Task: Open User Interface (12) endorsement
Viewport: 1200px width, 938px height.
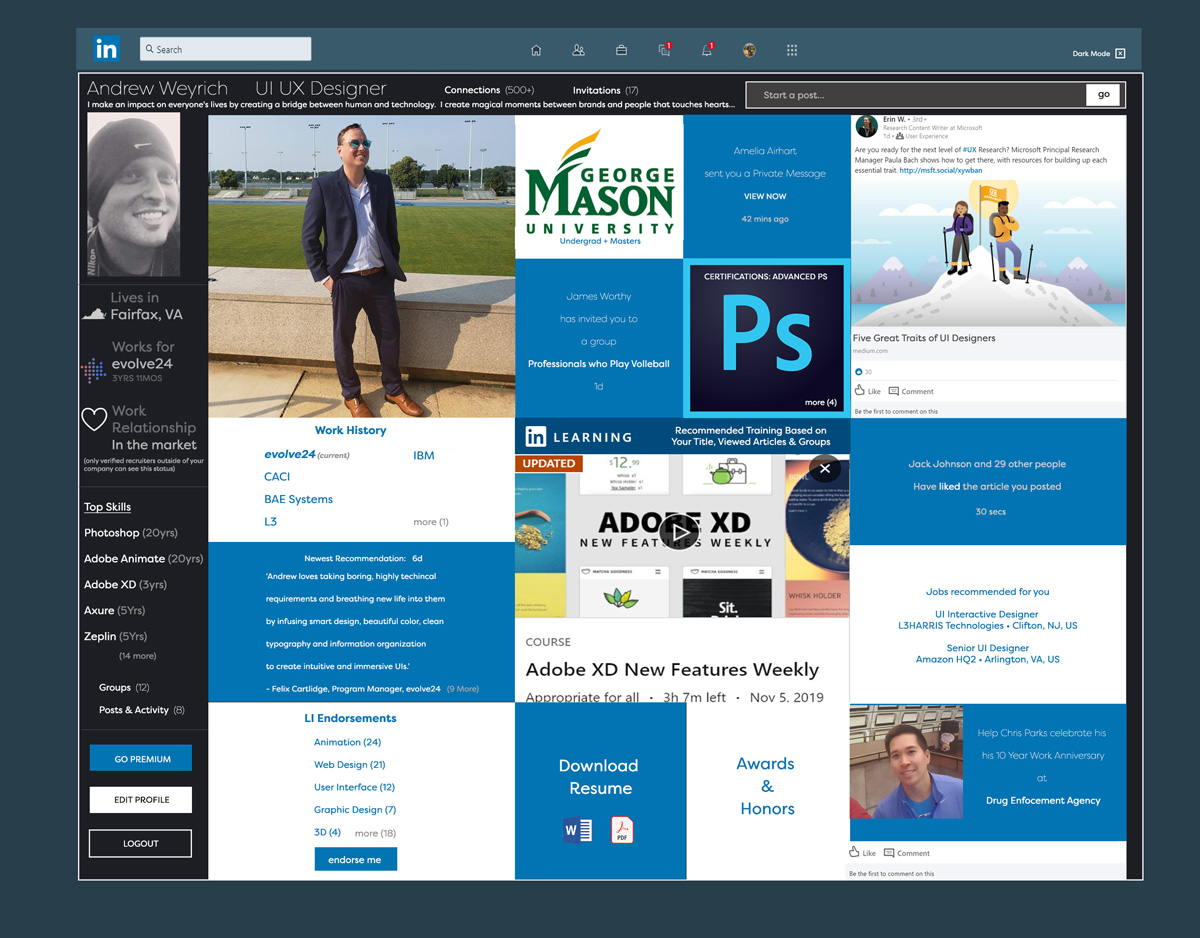Action: (354, 787)
